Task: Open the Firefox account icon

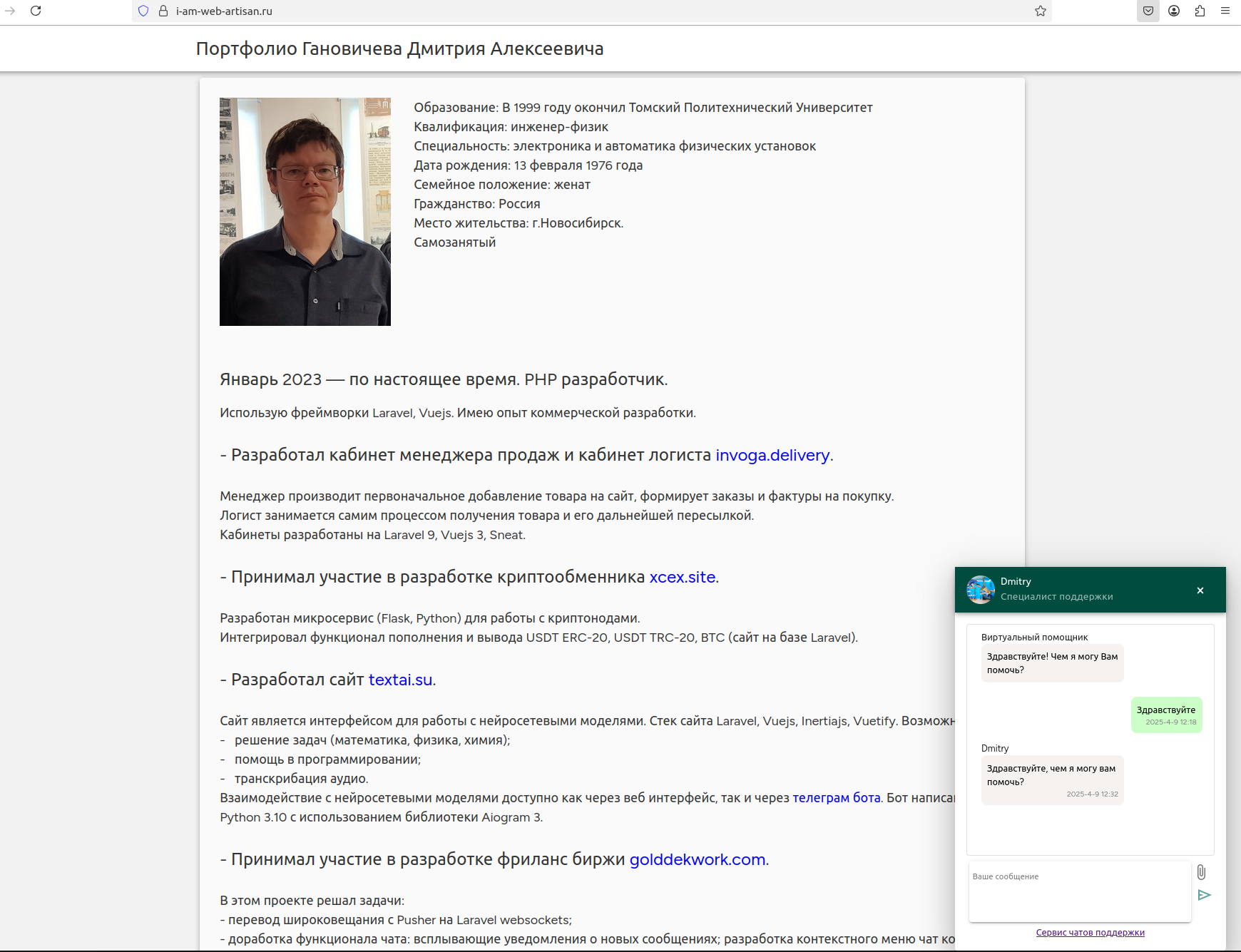Action: pos(1174,11)
